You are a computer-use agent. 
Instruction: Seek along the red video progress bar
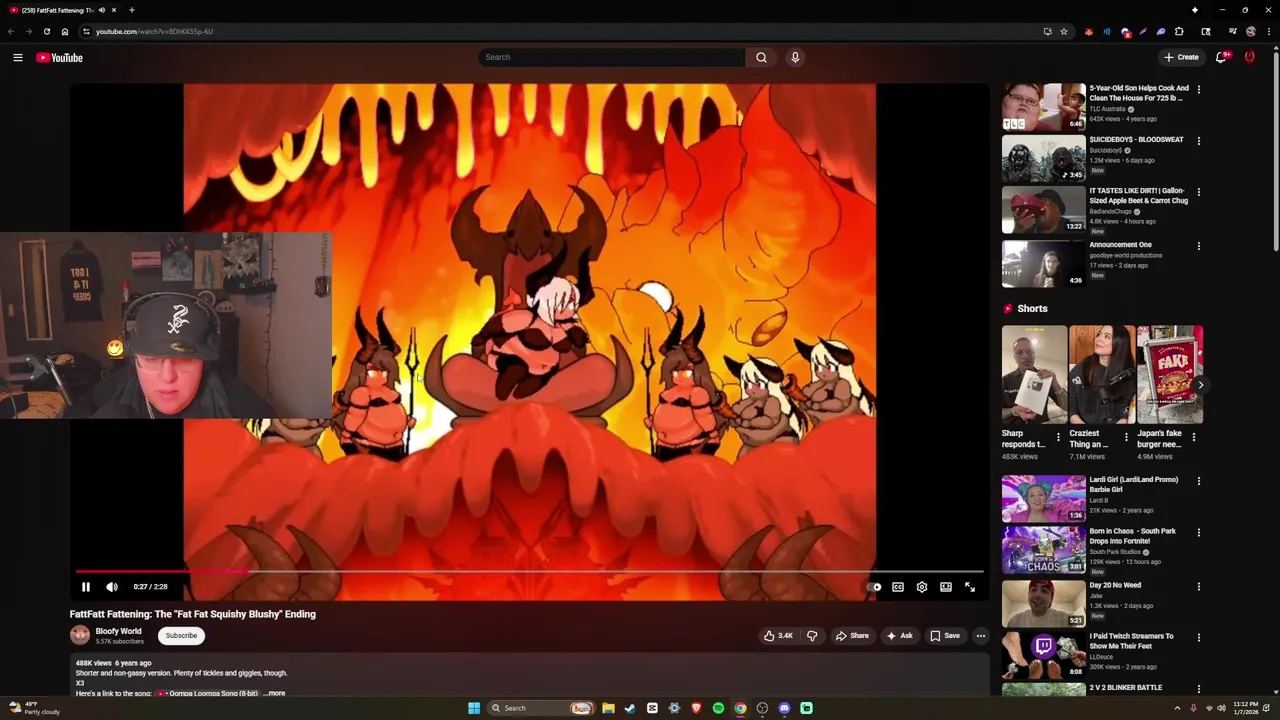[529, 572]
